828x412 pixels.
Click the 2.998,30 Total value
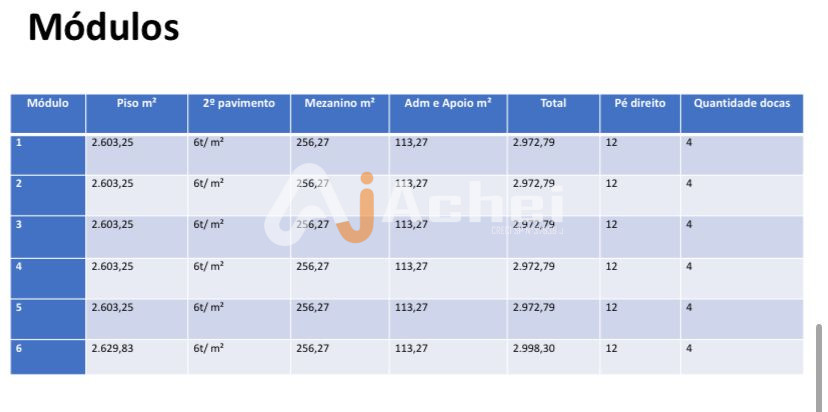point(533,349)
